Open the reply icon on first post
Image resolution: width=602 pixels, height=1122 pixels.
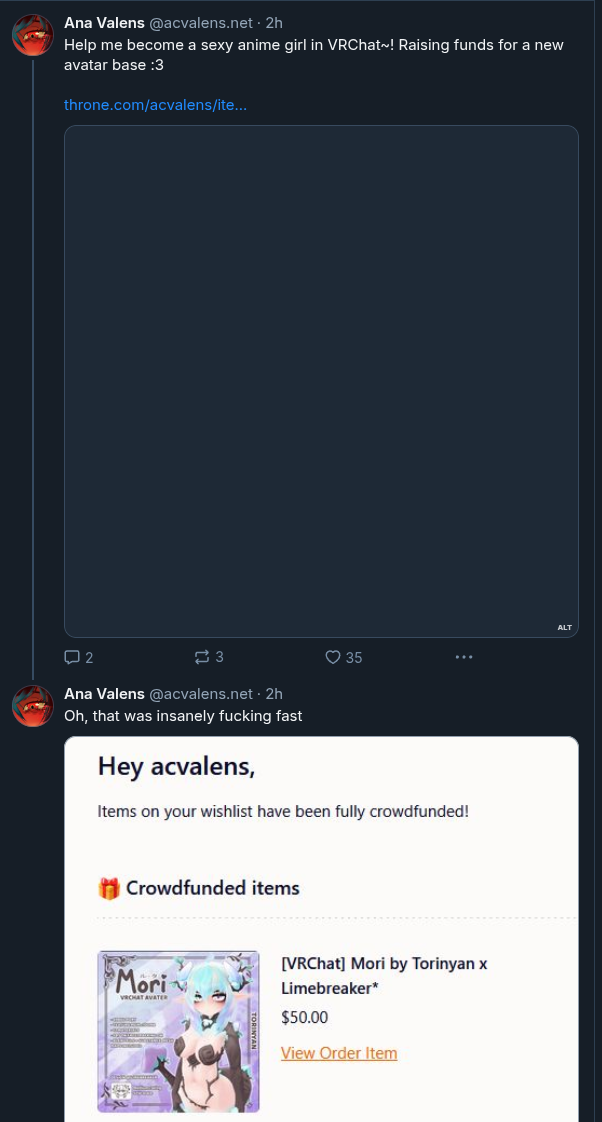point(72,657)
